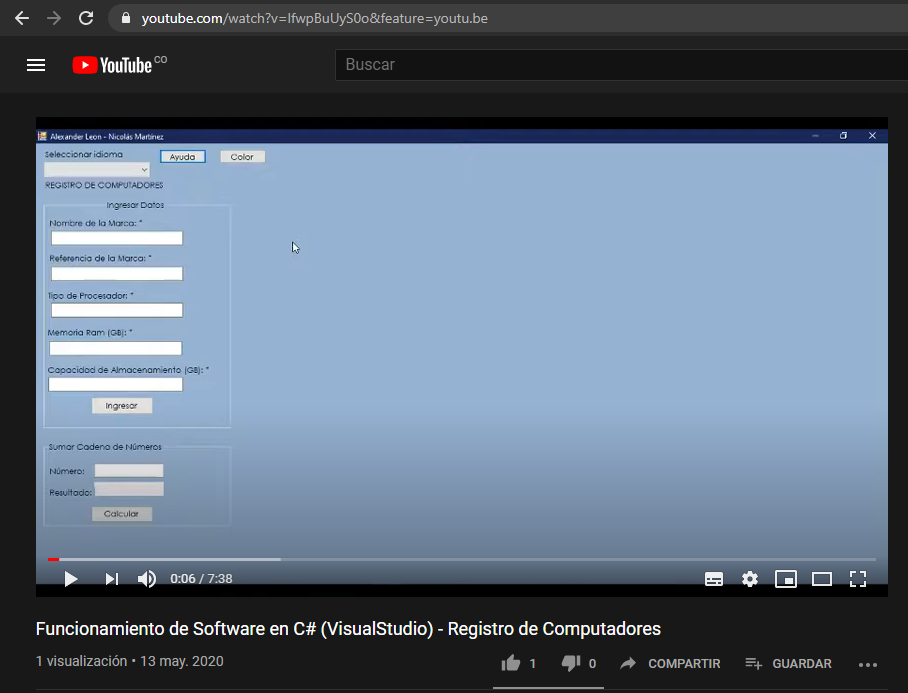This screenshot has width=908, height=693.
Task: Switch the player to theater mode
Action: (x=822, y=578)
